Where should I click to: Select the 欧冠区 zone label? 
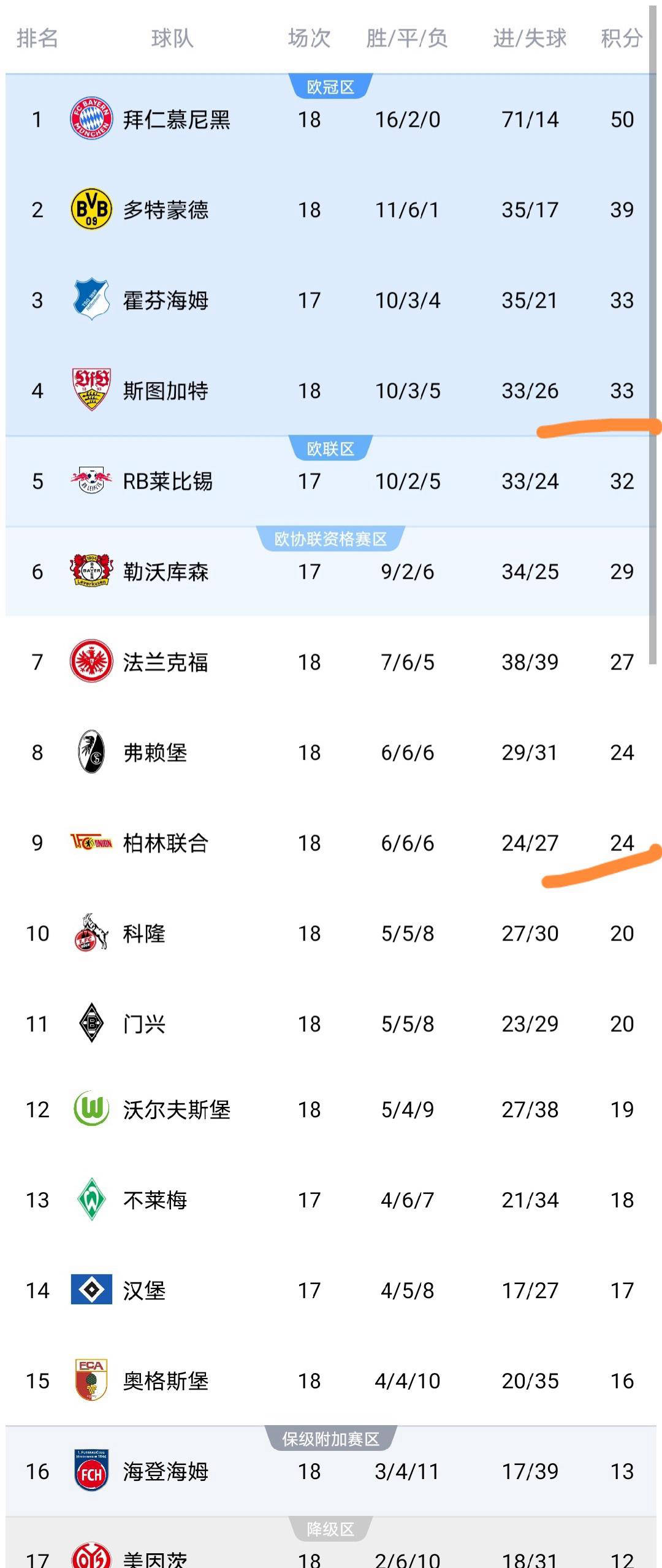(330, 87)
